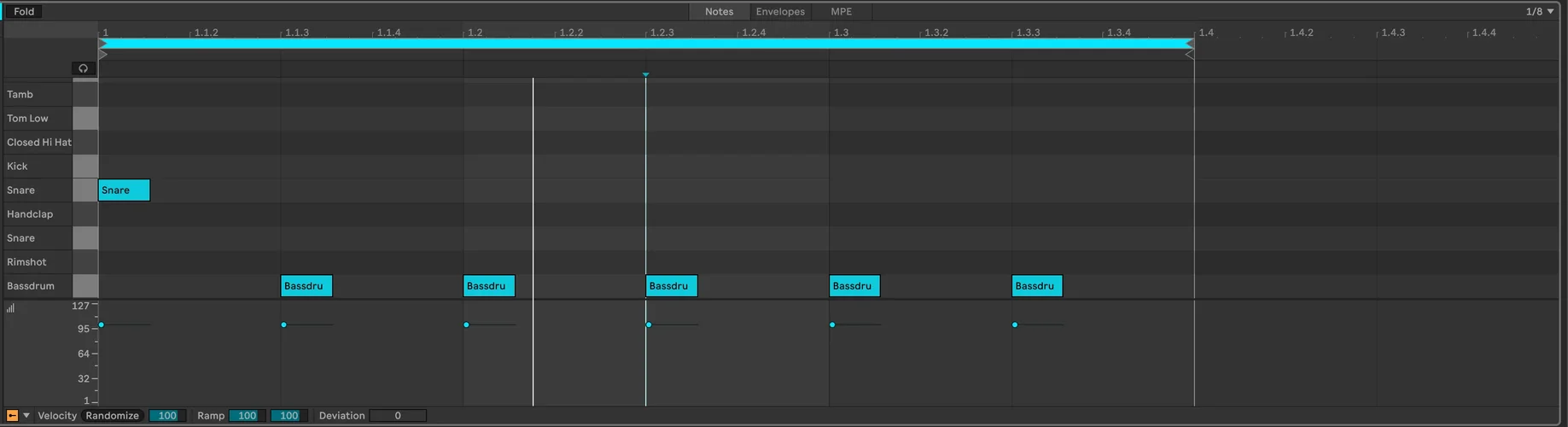Toggle the Fold button
Viewport: 1568px width, 427px height.
(24, 11)
